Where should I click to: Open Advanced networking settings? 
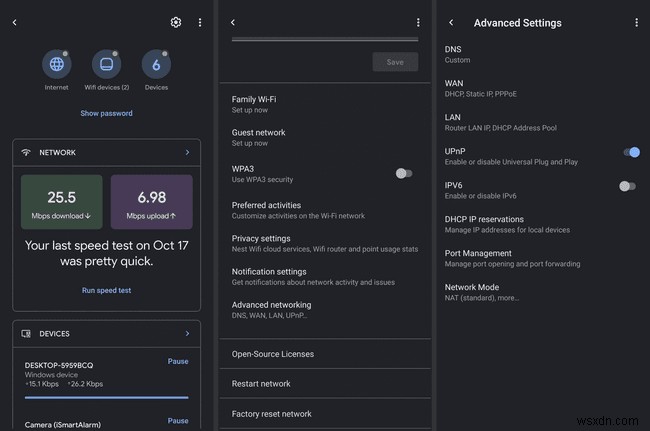271,309
